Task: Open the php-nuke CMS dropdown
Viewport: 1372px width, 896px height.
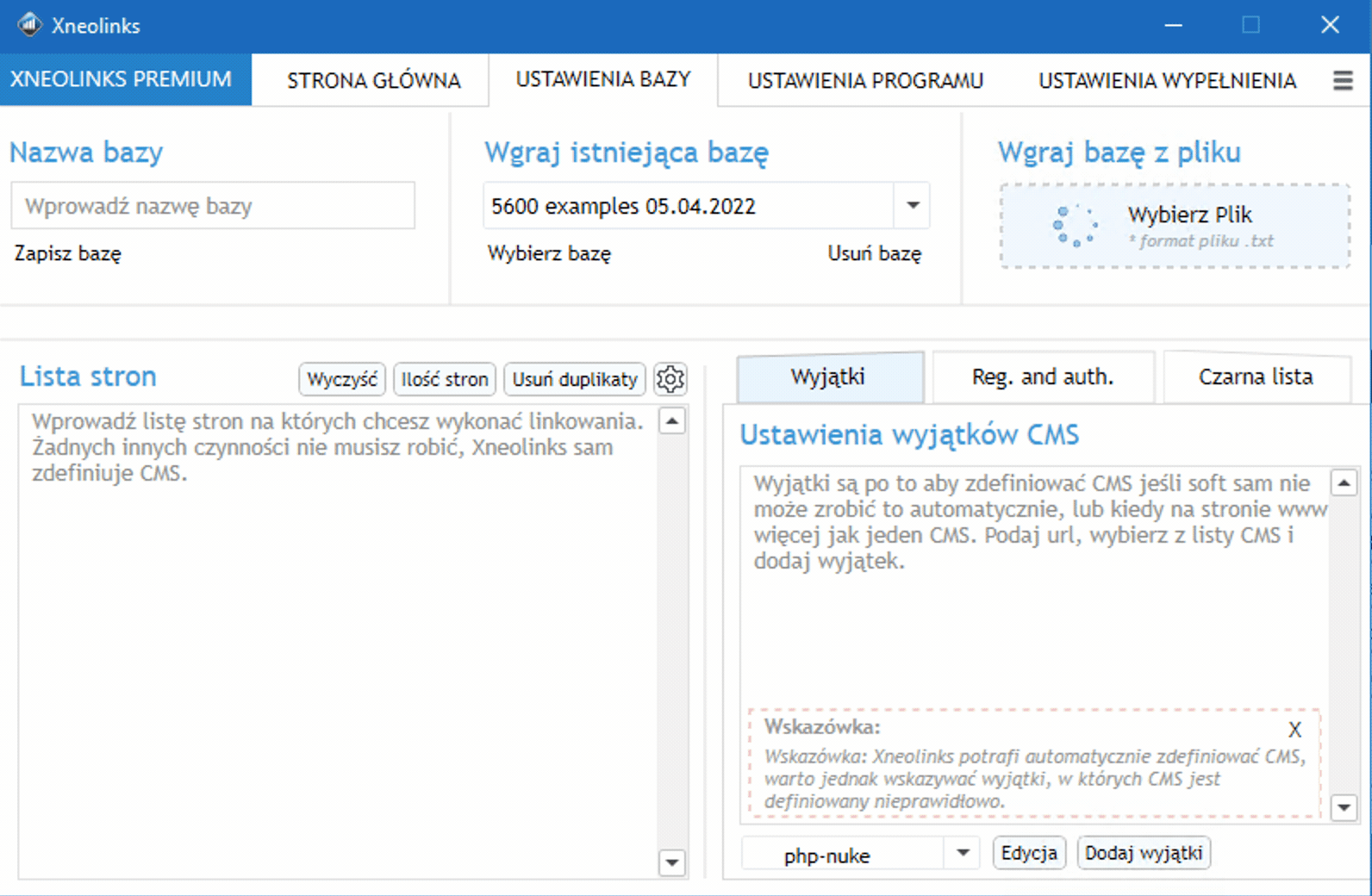Action: pyautogui.click(x=860, y=854)
